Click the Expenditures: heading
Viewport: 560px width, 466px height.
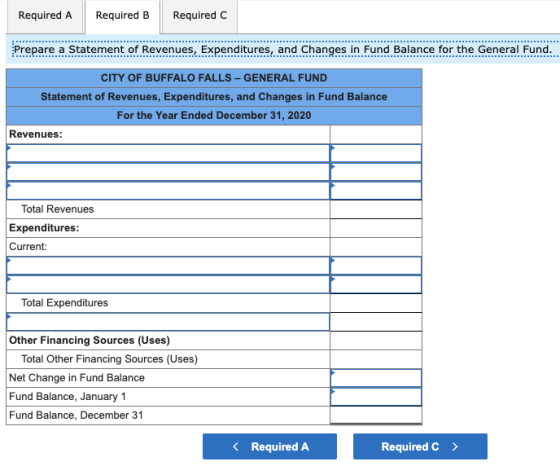(44, 228)
